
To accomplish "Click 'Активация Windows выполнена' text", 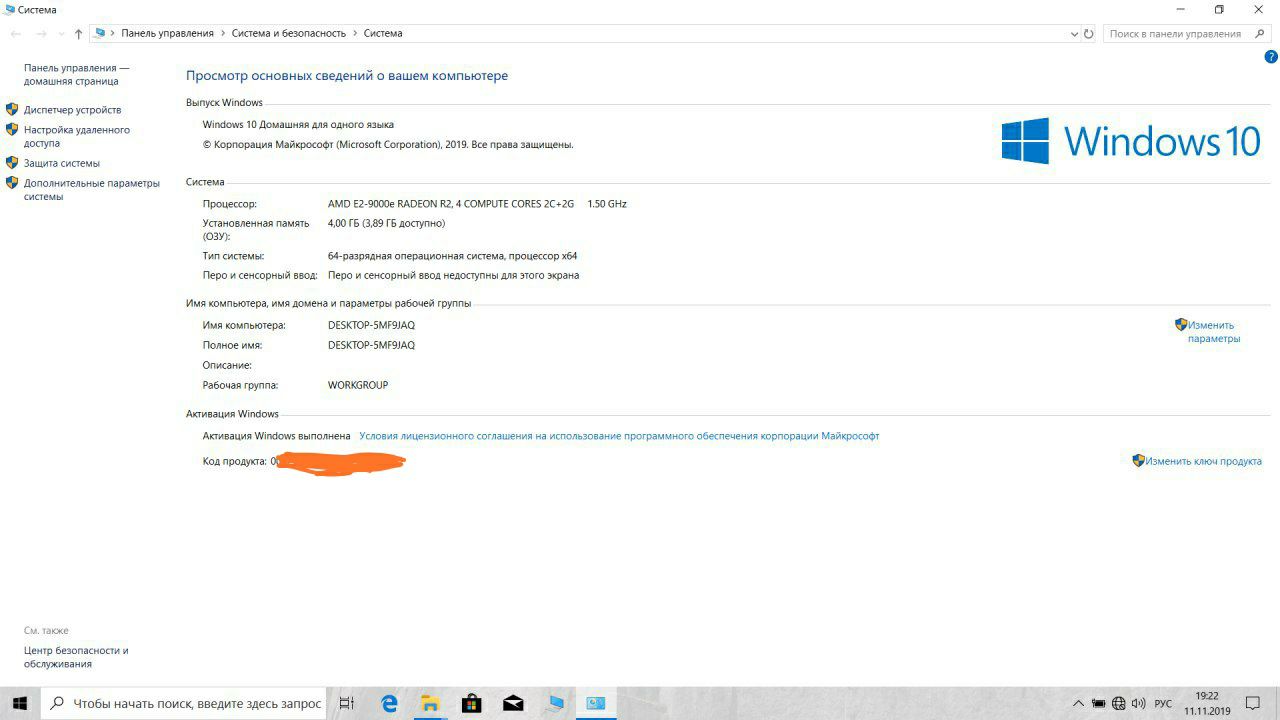I will coord(276,436).
